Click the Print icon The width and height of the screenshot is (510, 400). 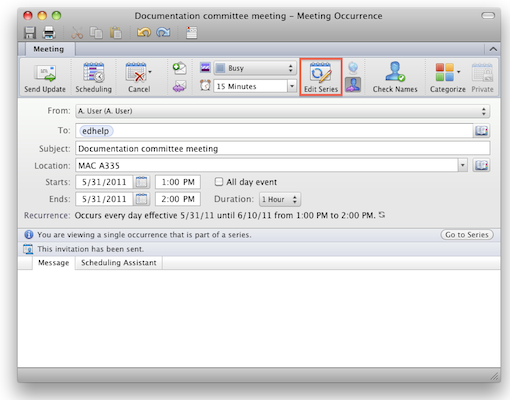coord(49,33)
